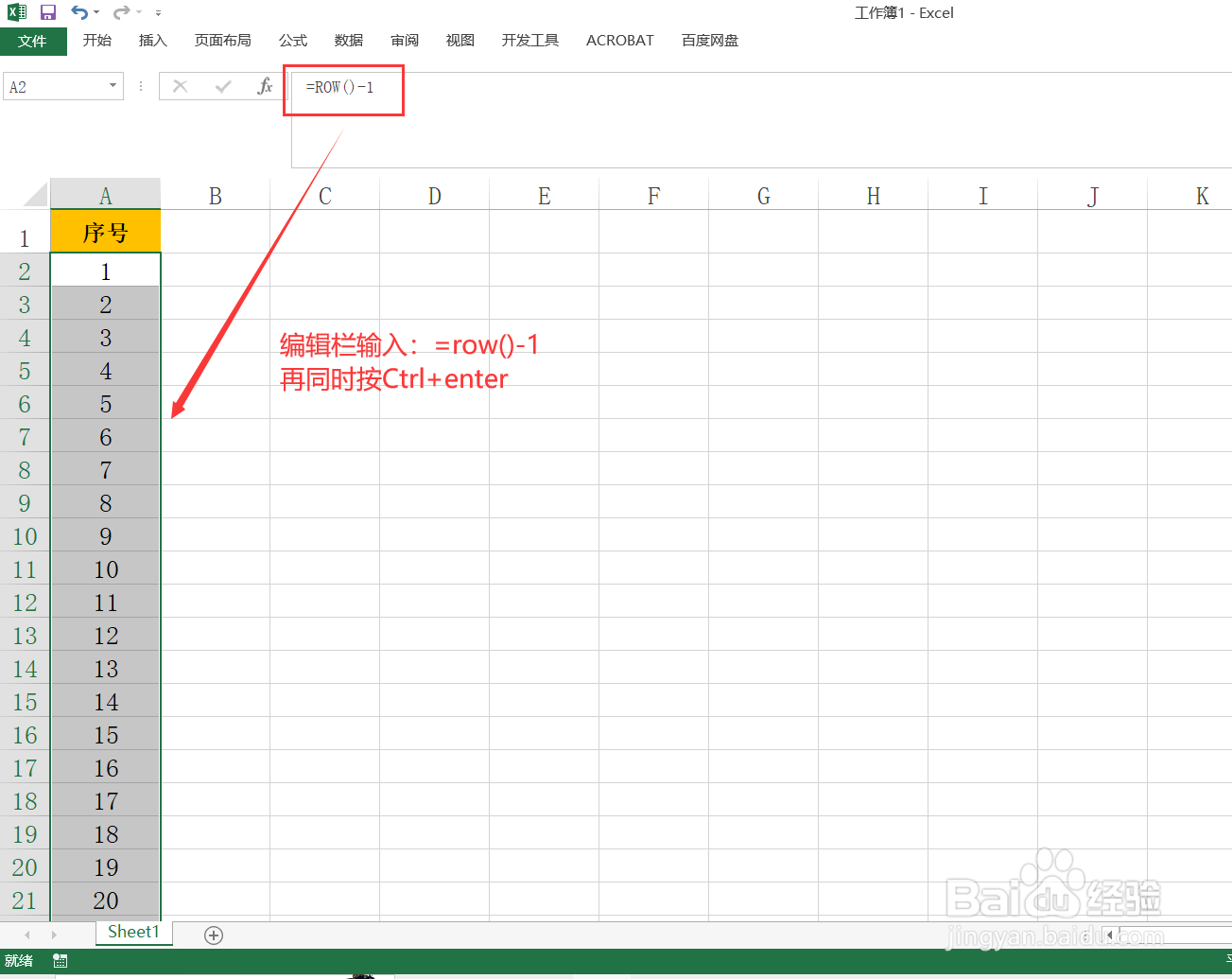Select row 1 header
This screenshot has height=979, width=1232.
coord(25,232)
